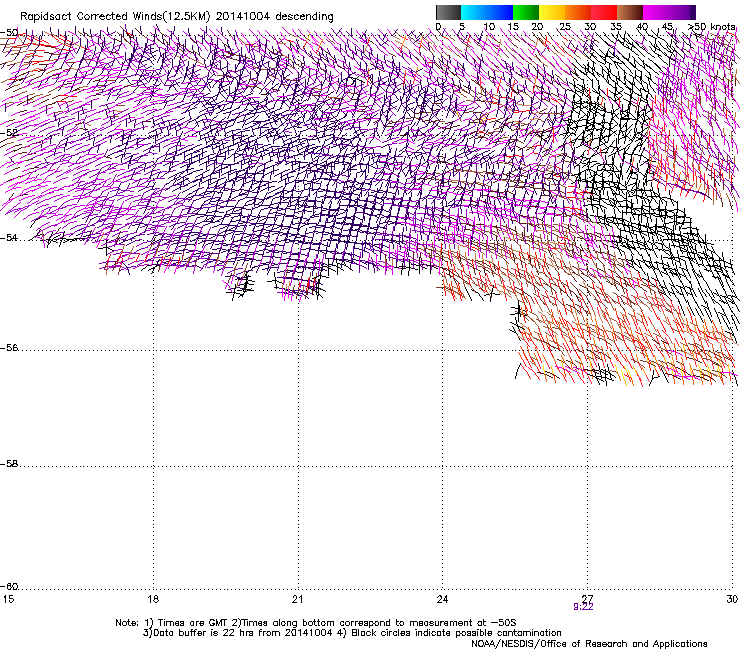Click the legend label '35'
Image resolution: width=740 pixels, height=650 pixels.
tap(616, 27)
